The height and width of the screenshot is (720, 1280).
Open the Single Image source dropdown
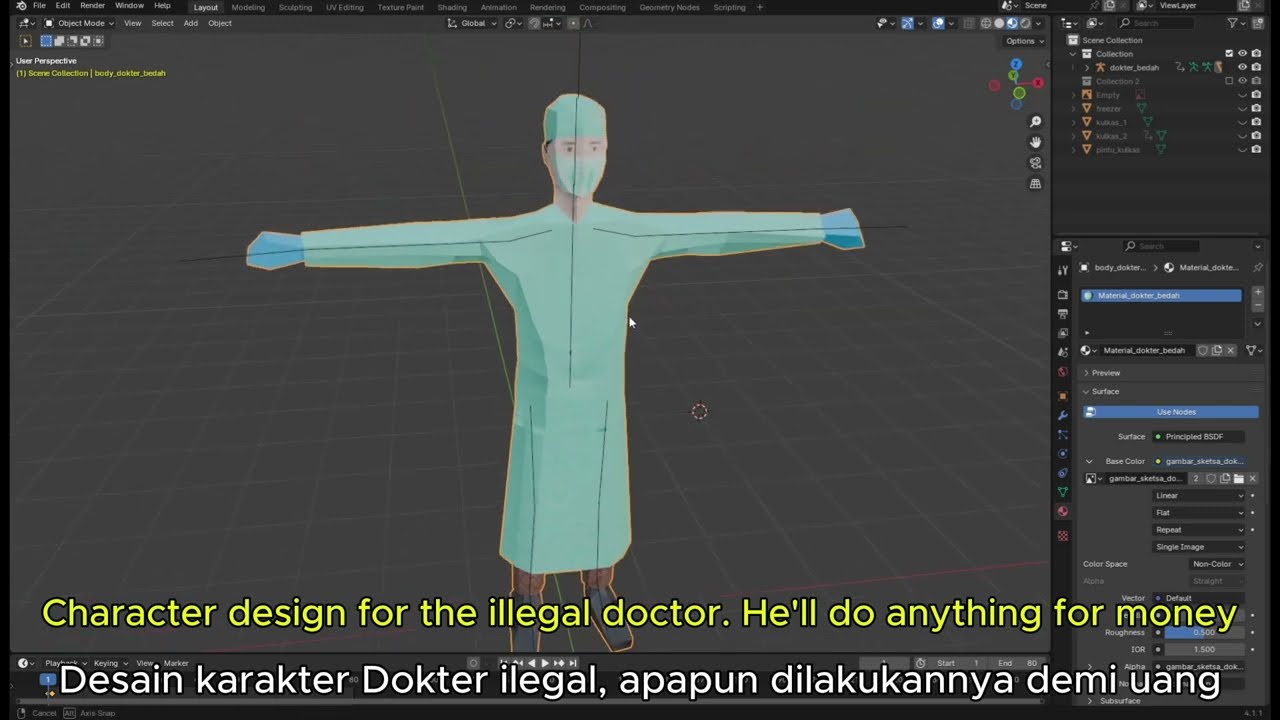pos(1199,546)
